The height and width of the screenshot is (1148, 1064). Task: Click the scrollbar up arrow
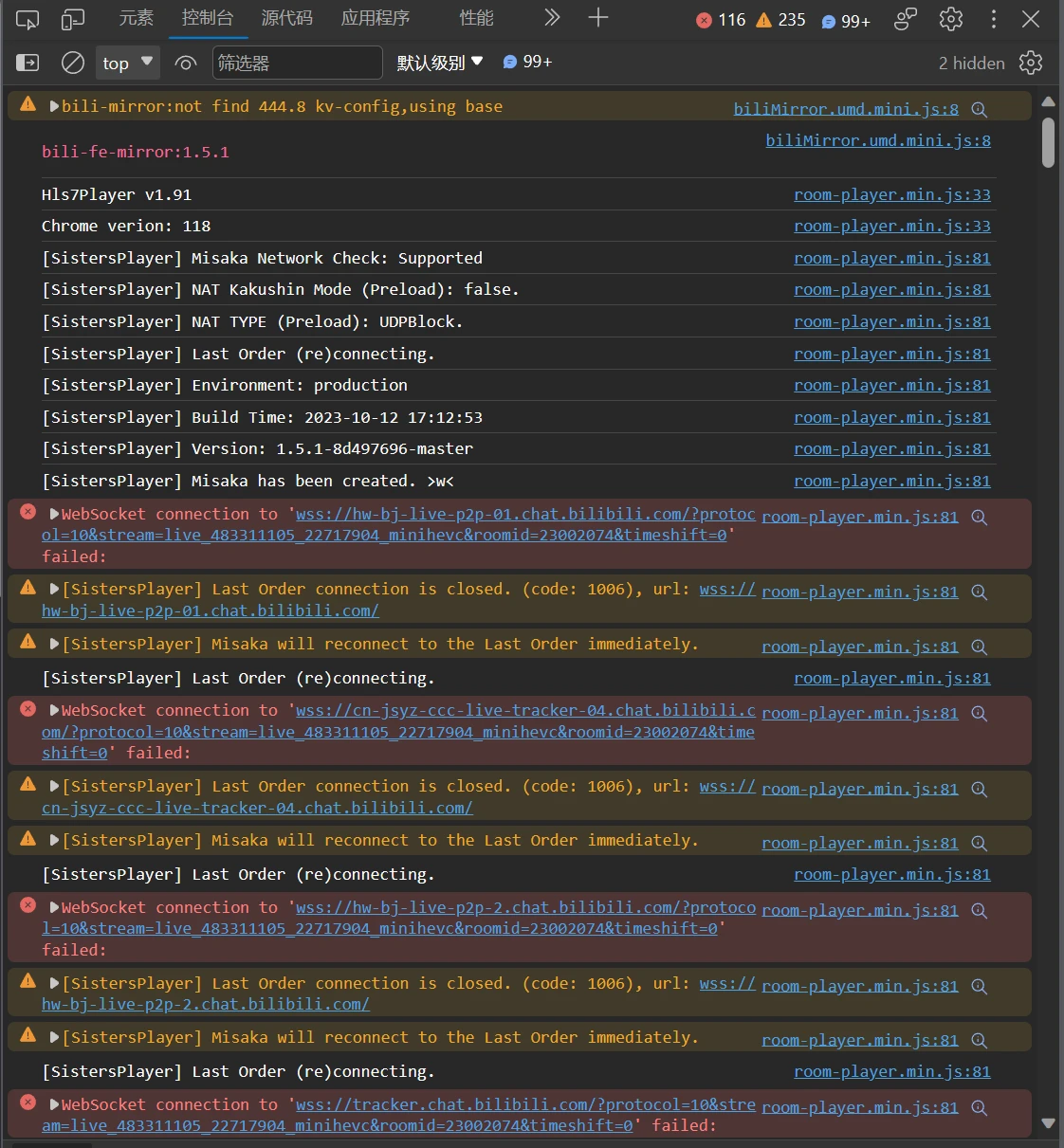tap(1048, 100)
